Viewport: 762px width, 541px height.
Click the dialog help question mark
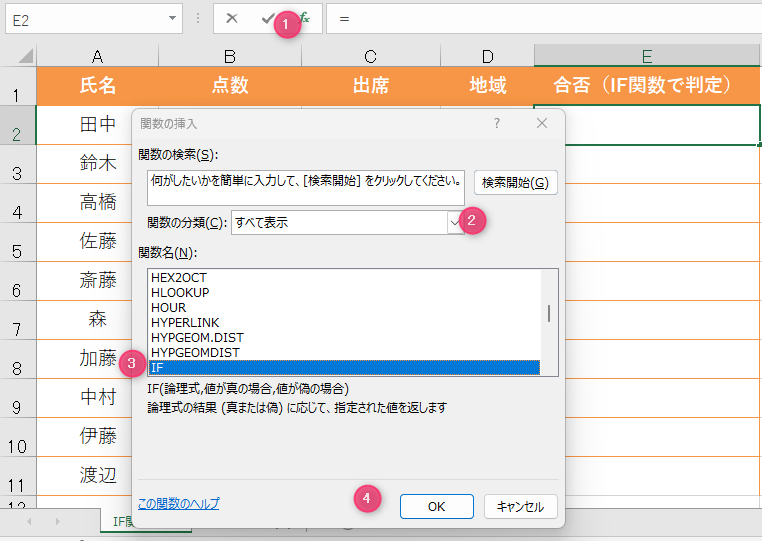point(497,123)
